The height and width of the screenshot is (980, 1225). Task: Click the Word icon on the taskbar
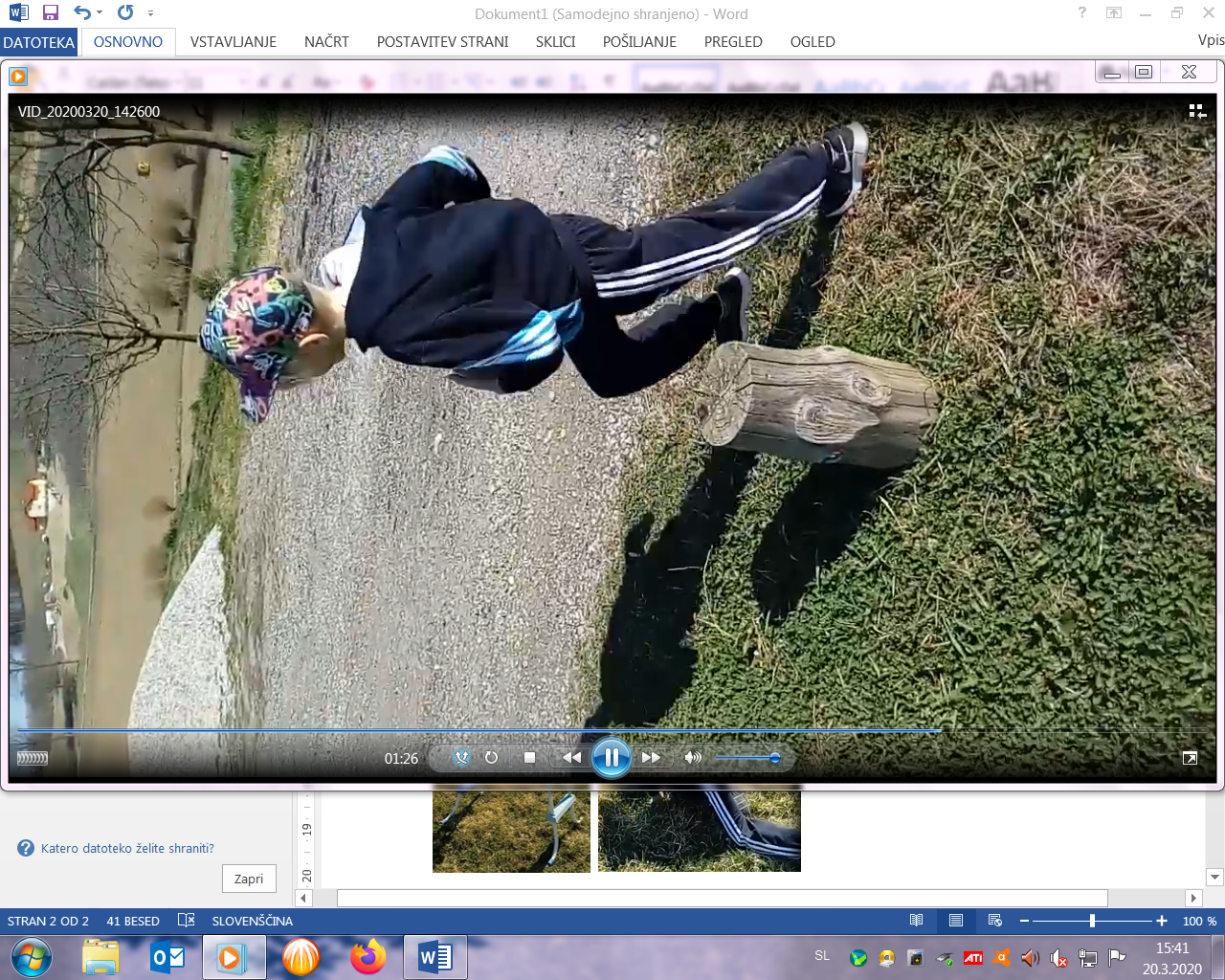[435, 957]
